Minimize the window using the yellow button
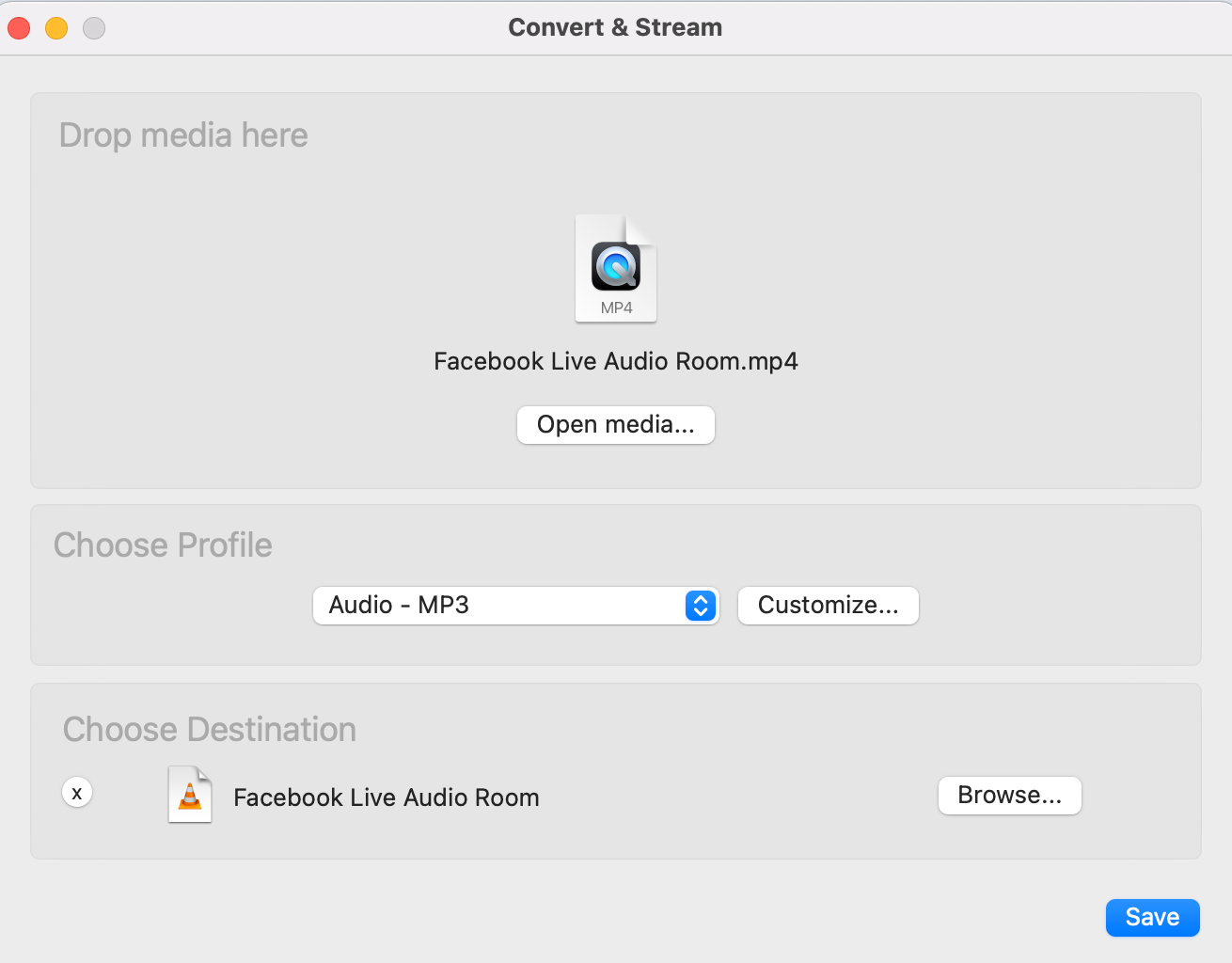The width and height of the screenshot is (1232, 963). [x=56, y=28]
